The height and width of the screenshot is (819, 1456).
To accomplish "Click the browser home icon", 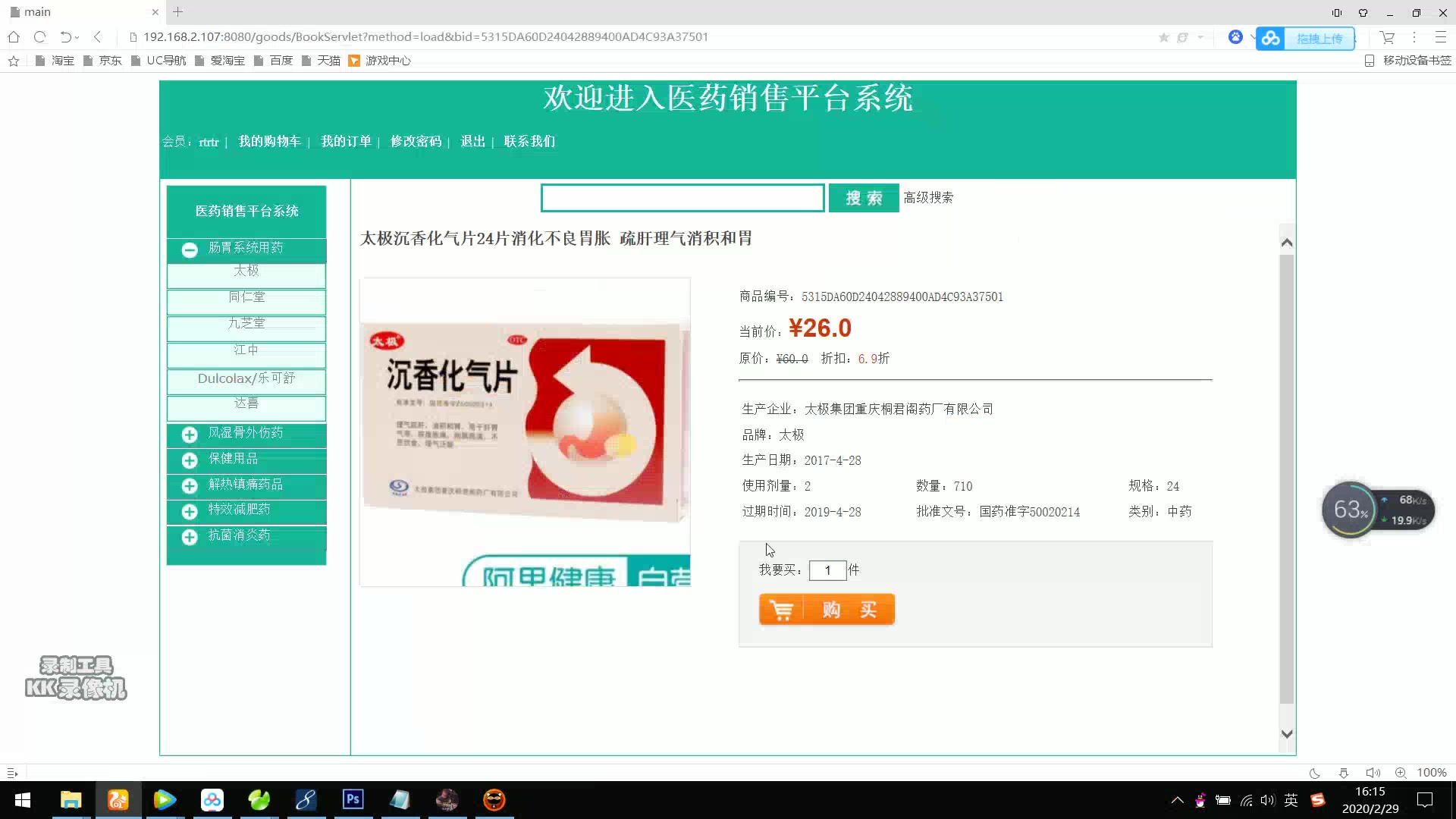I will pyautogui.click(x=14, y=37).
